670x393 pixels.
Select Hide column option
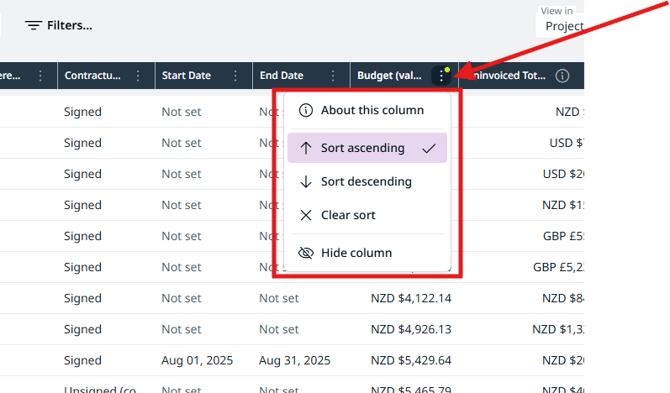[x=367, y=253]
